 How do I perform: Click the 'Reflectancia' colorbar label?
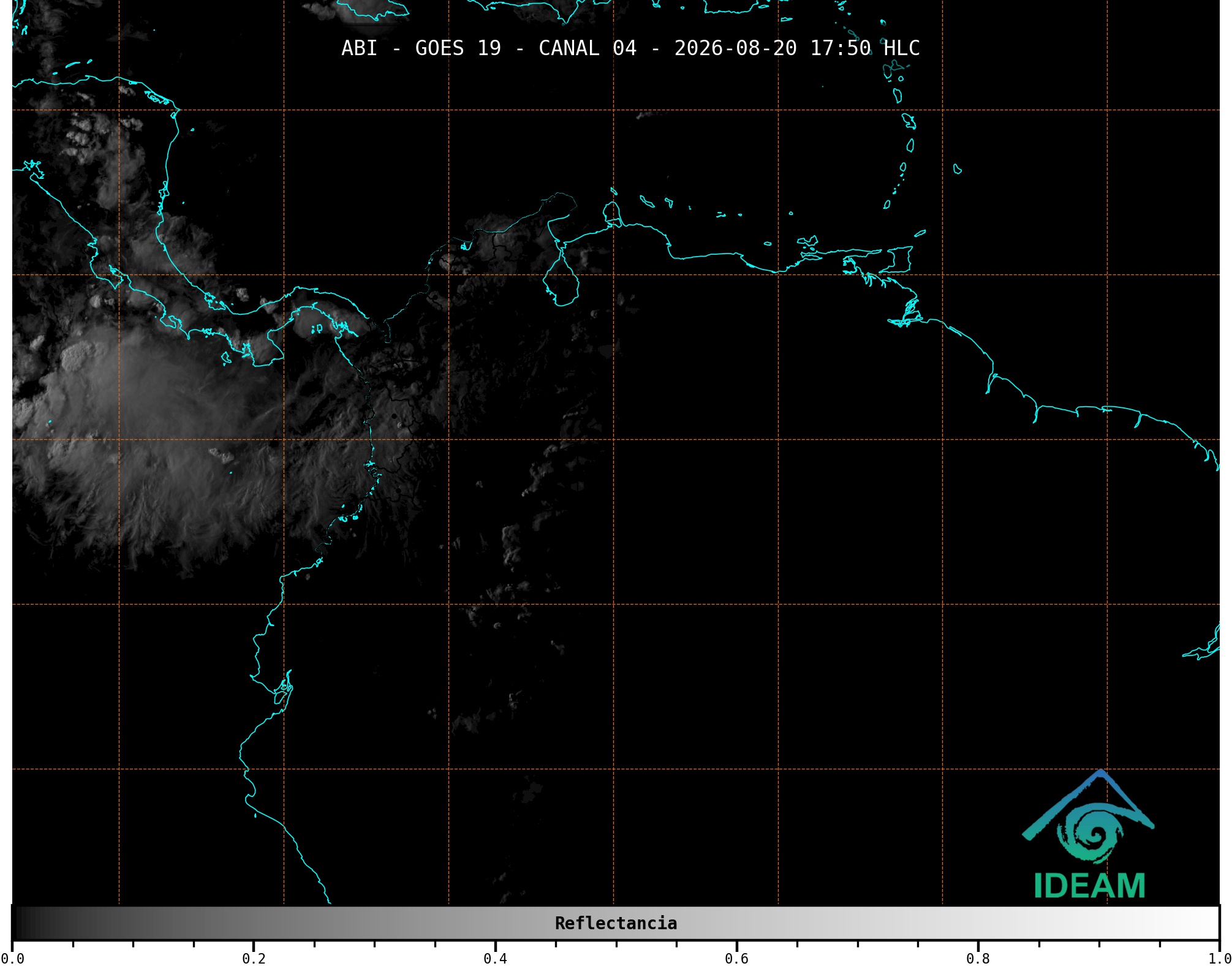point(616,923)
